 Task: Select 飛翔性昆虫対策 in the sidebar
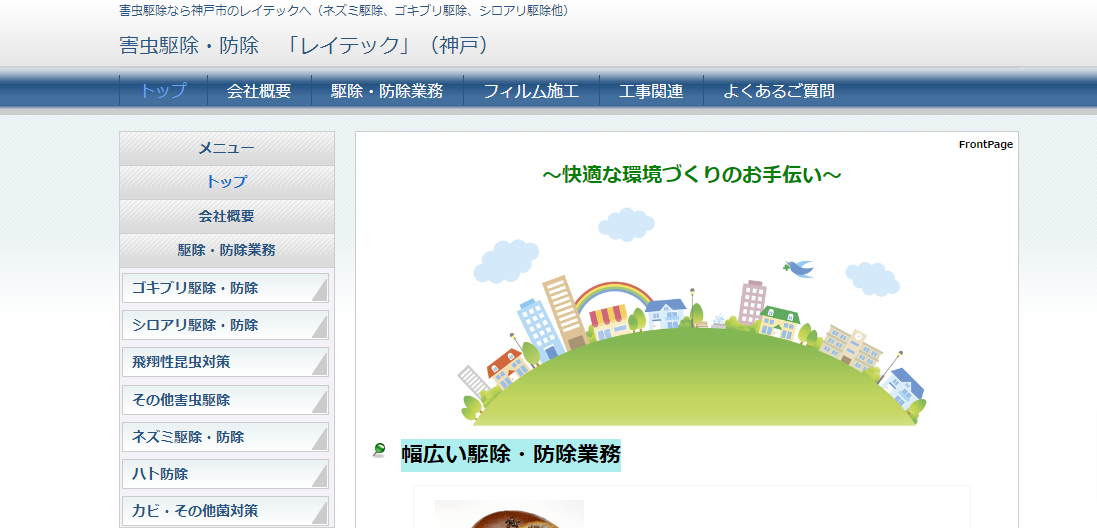225,362
